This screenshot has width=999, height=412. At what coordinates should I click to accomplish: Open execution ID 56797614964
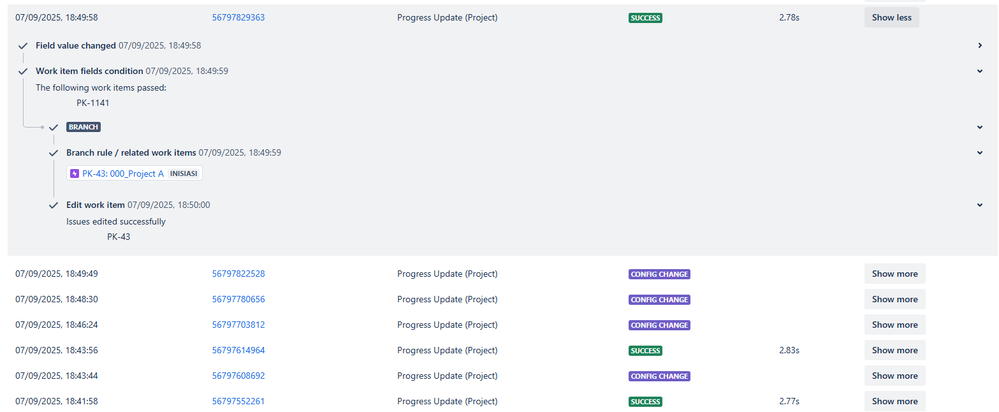[238, 350]
